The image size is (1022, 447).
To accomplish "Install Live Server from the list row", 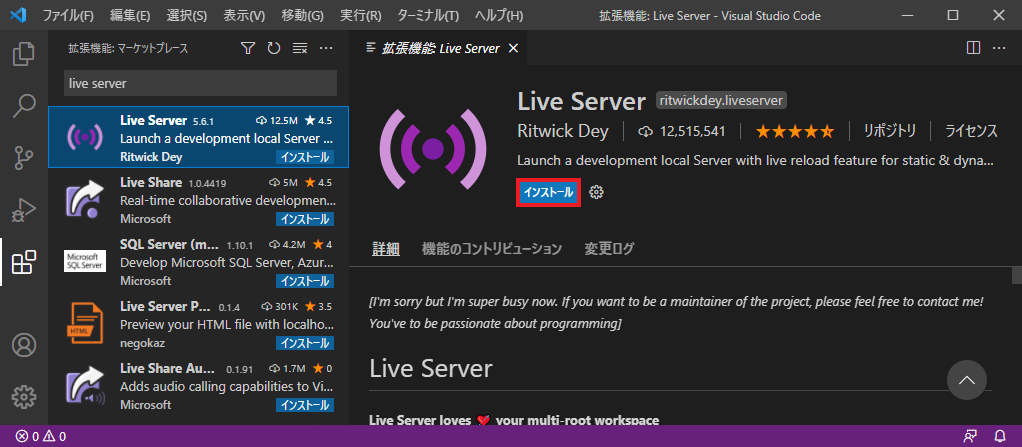I will 305,157.
